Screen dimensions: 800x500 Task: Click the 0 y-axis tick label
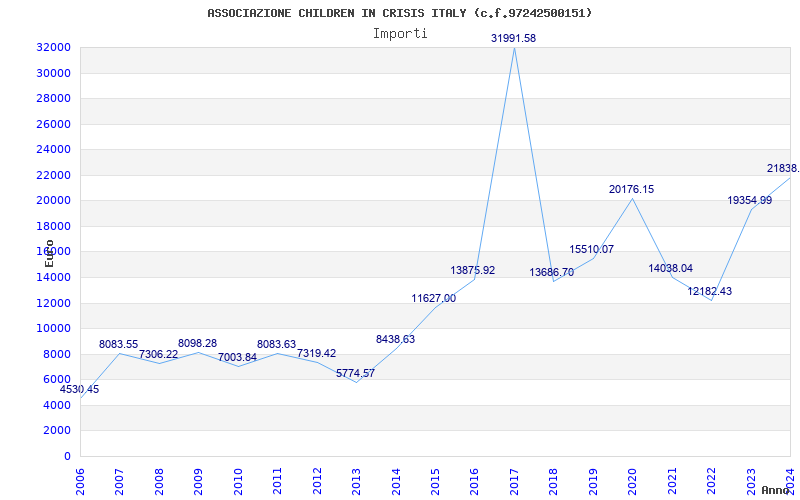coord(67,456)
